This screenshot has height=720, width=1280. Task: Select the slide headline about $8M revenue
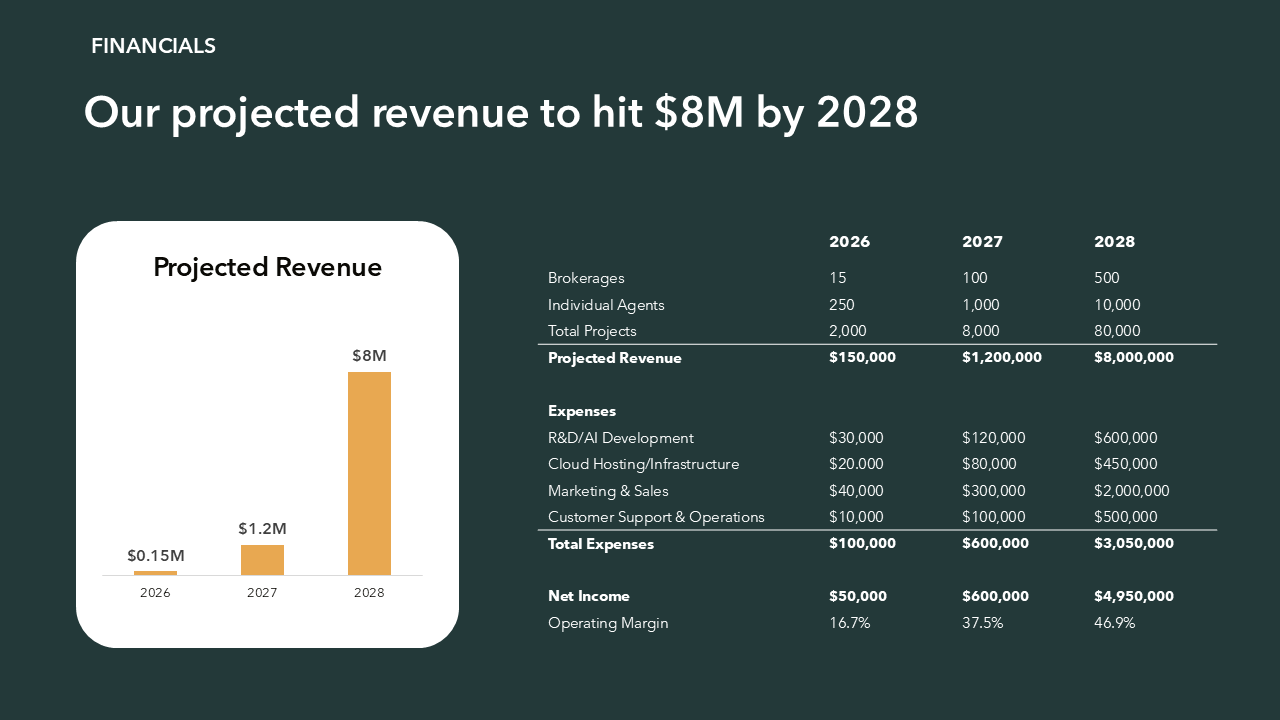click(500, 113)
